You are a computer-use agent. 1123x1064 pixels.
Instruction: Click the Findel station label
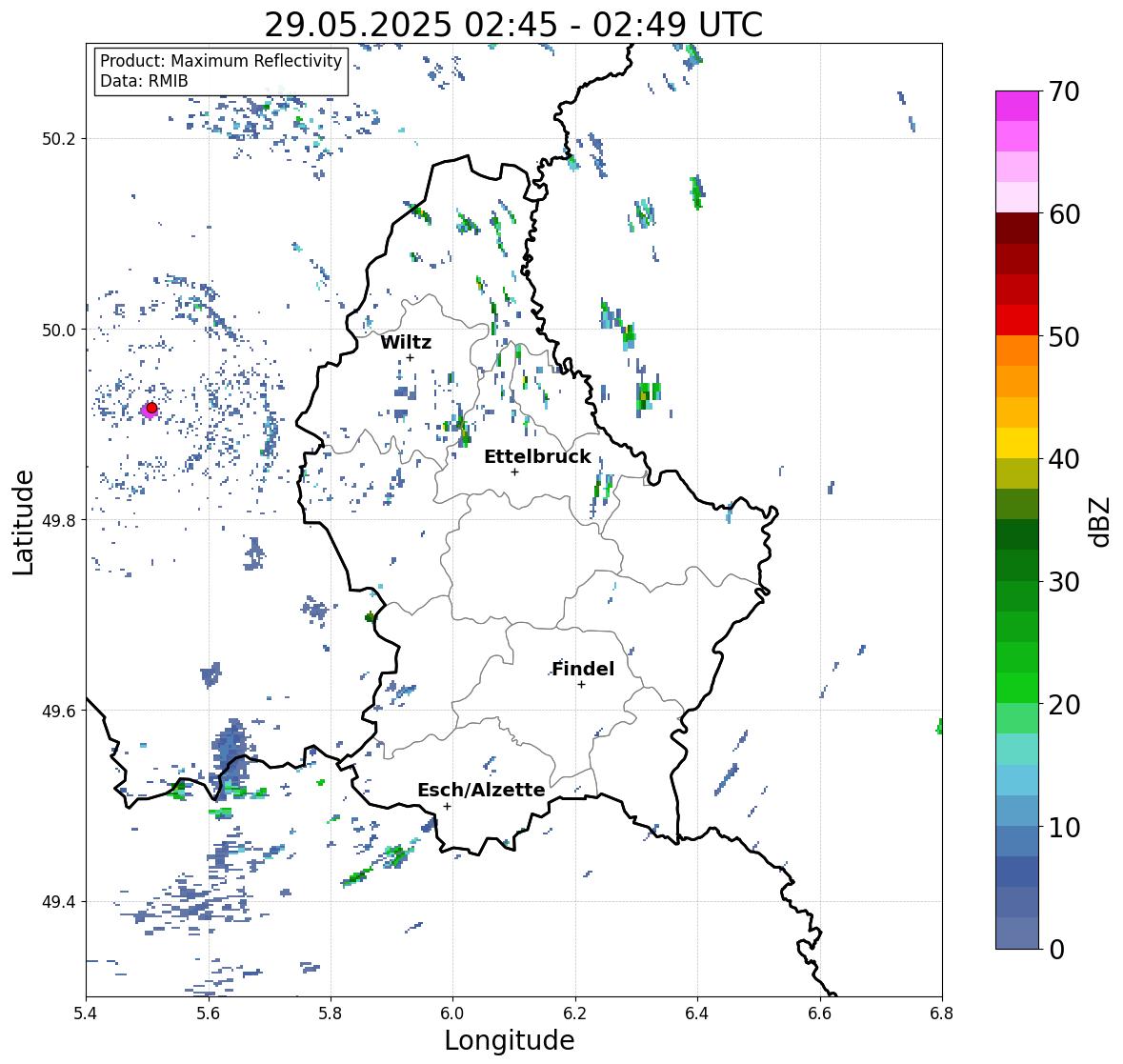[x=583, y=669]
